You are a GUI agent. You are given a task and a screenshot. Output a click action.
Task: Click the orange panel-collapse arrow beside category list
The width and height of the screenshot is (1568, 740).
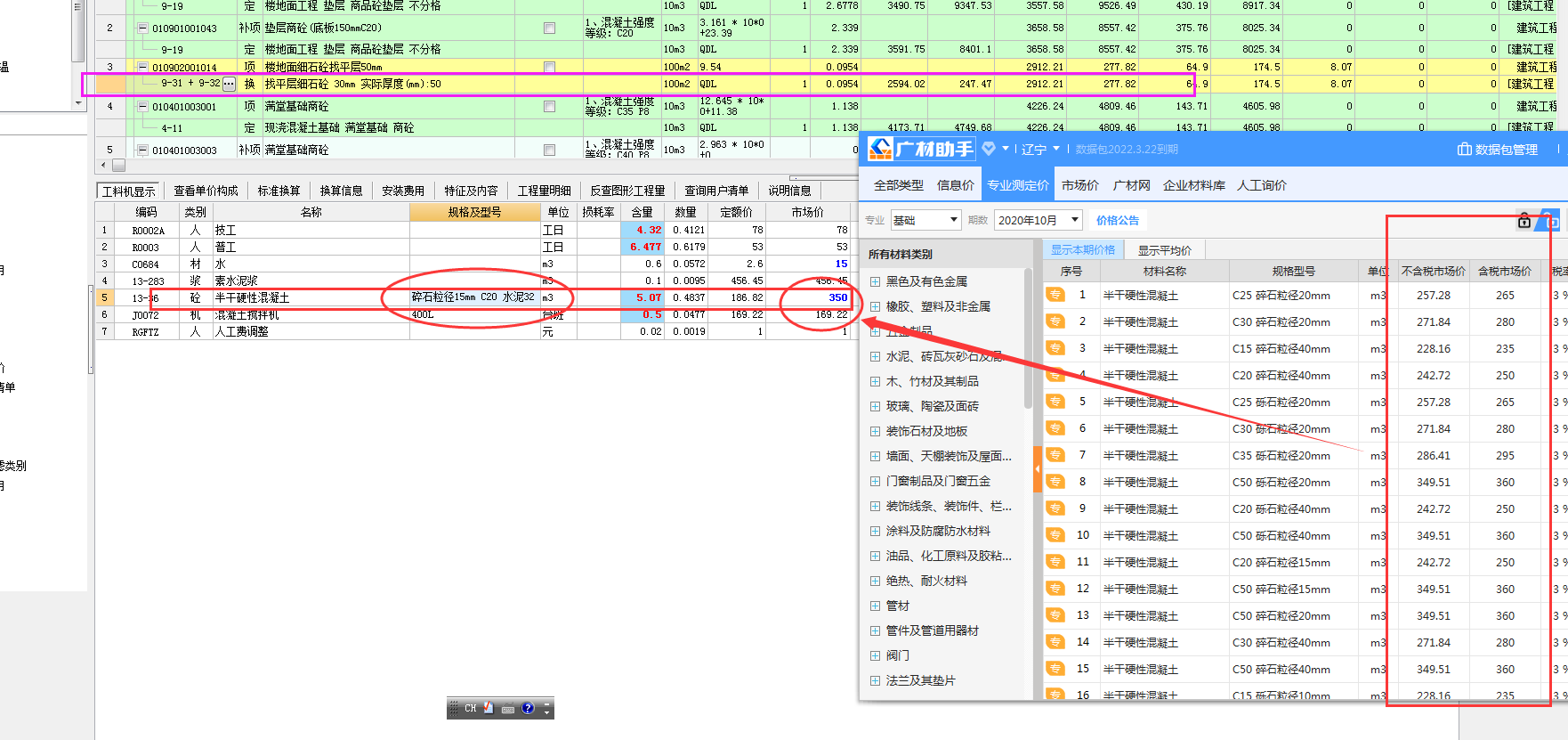[1037, 468]
